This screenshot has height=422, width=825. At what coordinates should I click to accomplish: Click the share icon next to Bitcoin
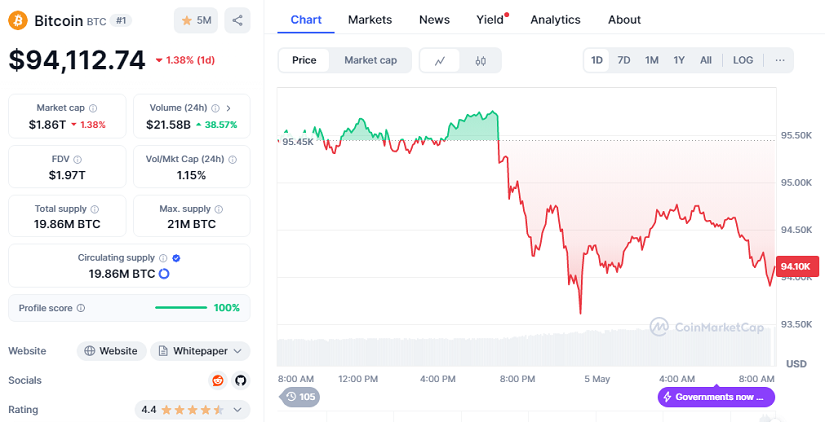pyautogui.click(x=237, y=20)
